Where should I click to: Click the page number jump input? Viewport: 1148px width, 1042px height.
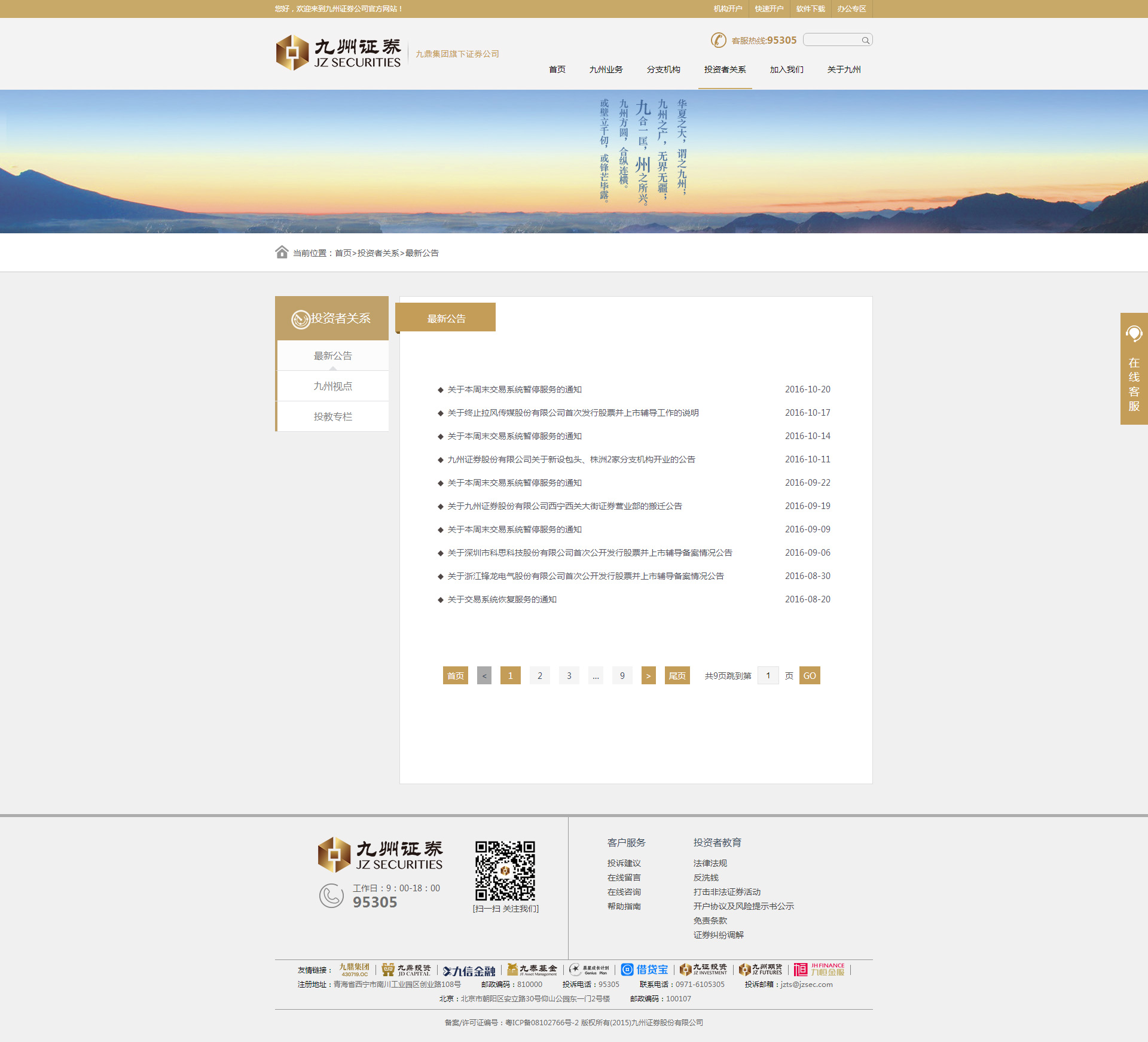[768, 675]
